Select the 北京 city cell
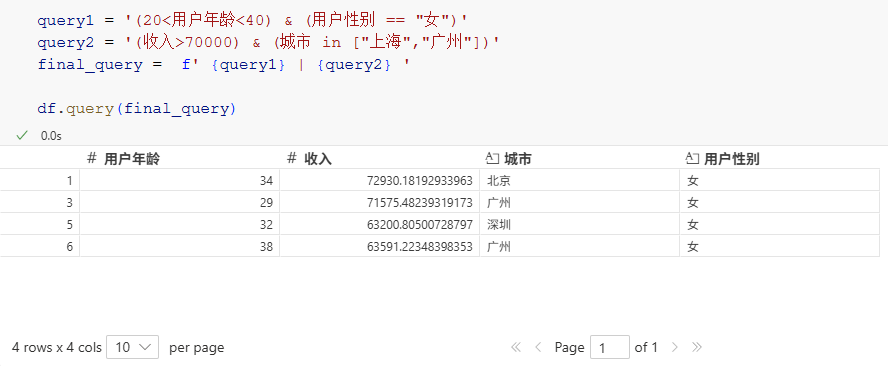The width and height of the screenshot is (888, 366). (579, 181)
